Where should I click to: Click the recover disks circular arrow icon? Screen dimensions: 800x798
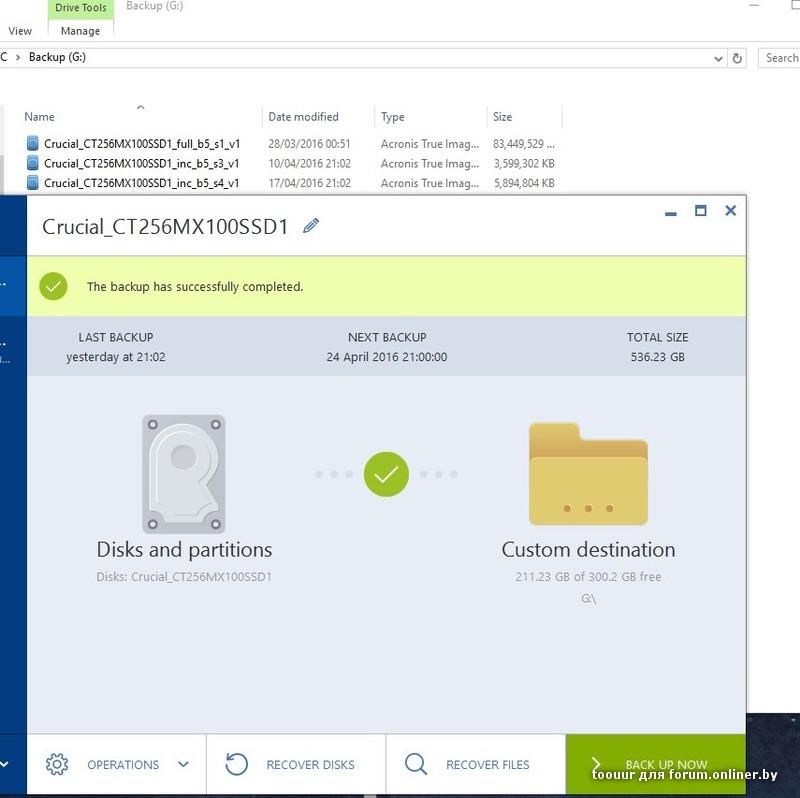pyautogui.click(x=236, y=764)
